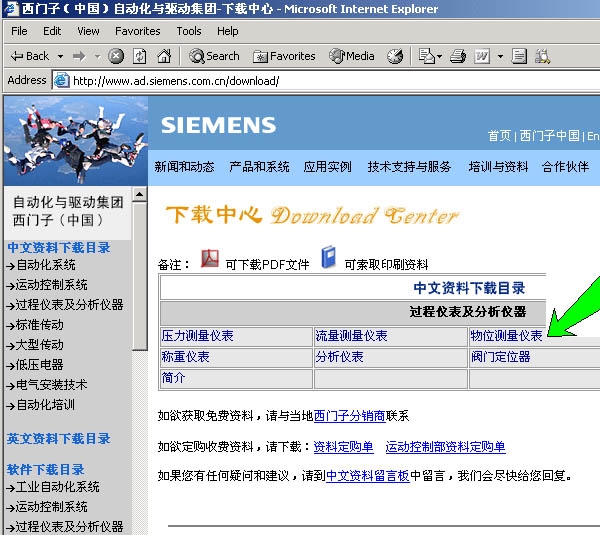Image resolution: width=600 pixels, height=535 pixels.
Task: Open the Favorites toolbar button
Action: coord(284,56)
